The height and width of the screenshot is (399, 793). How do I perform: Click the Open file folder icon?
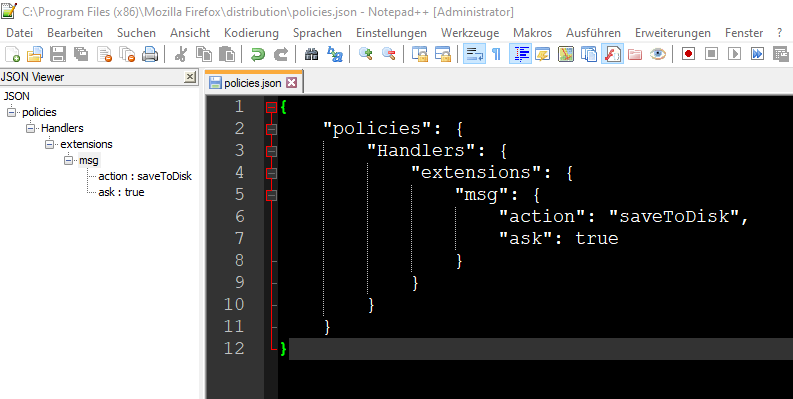(x=35, y=54)
